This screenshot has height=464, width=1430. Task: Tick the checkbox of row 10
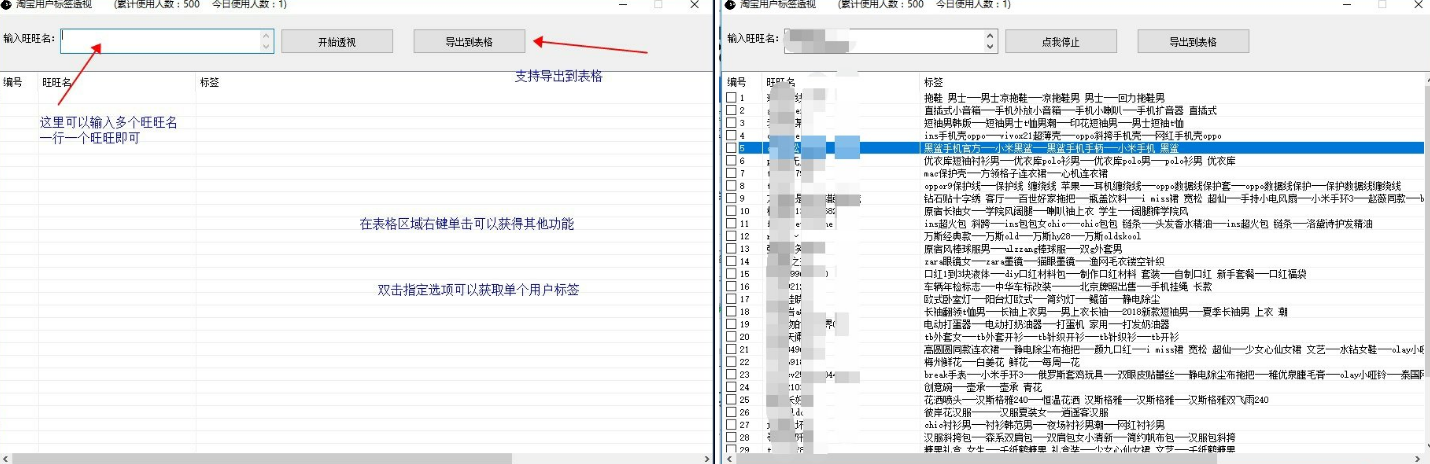(732, 211)
